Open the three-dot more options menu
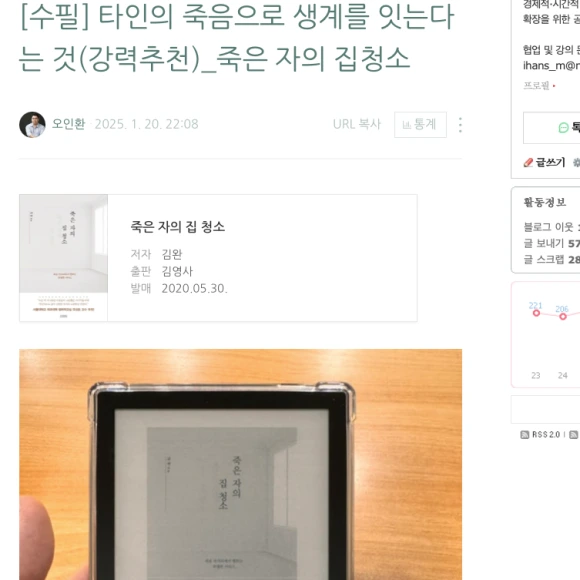 460,125
